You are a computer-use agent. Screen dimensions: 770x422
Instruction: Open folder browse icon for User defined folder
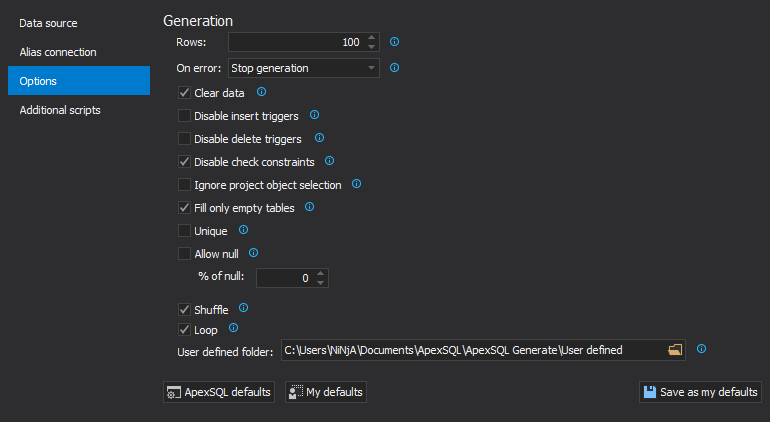[675, 350]
